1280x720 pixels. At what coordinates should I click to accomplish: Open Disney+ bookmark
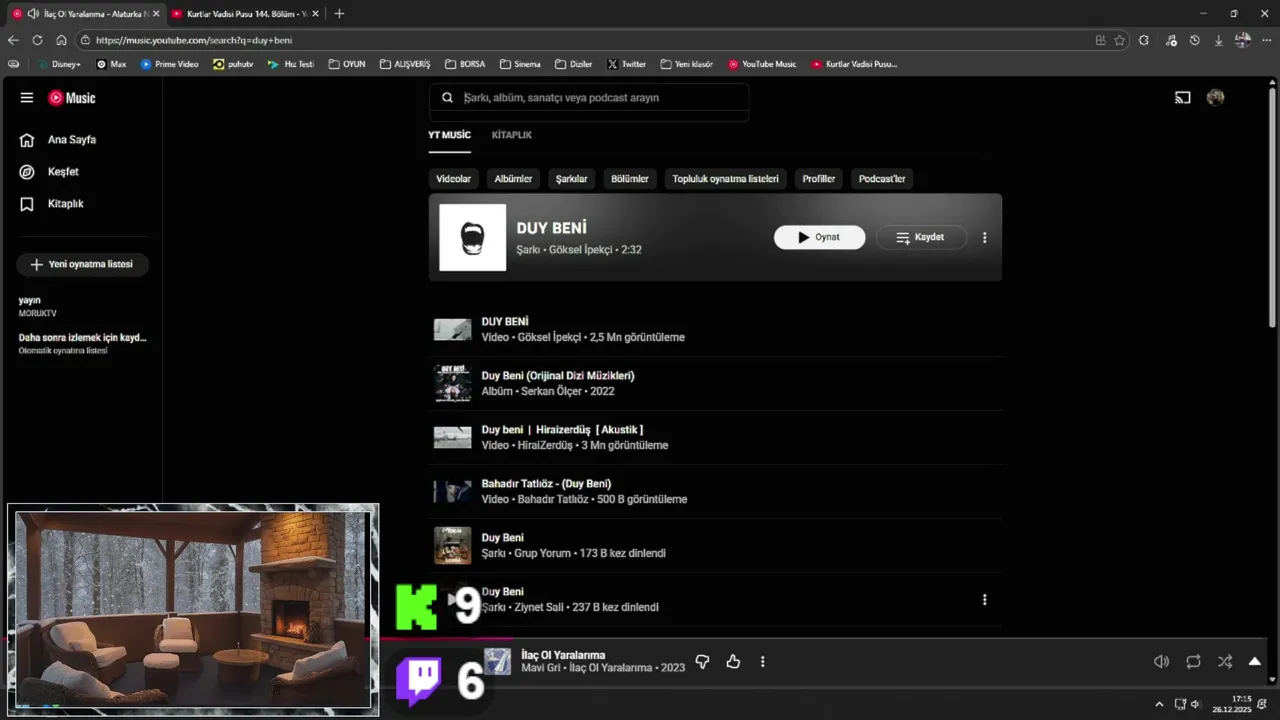59,64
